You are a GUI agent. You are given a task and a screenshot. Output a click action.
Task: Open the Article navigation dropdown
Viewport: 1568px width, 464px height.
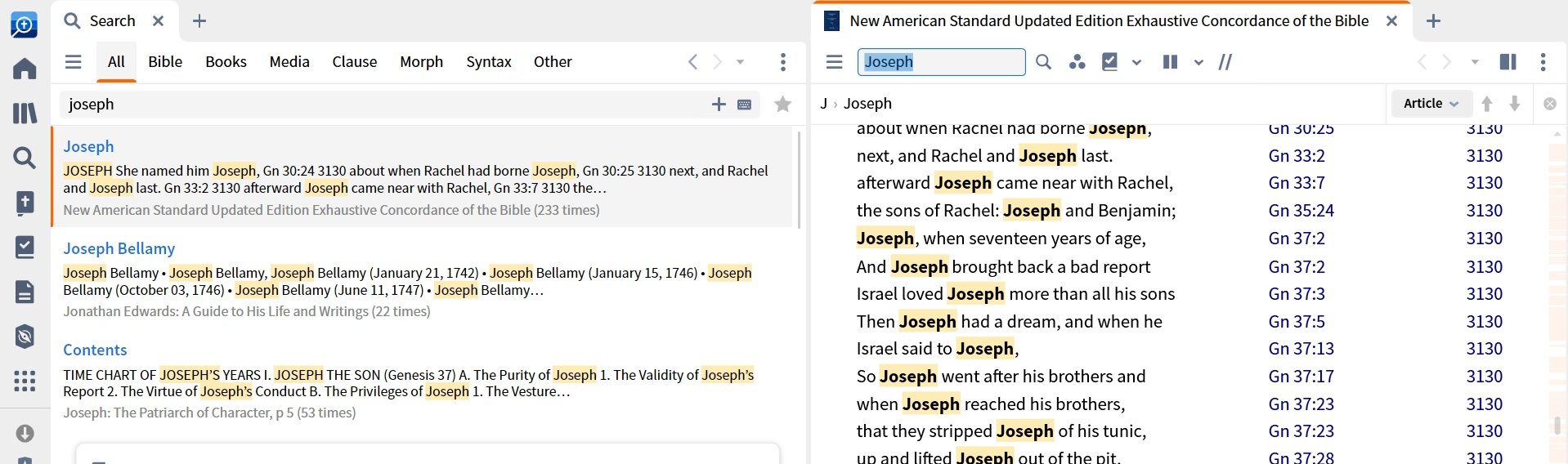click(x=1431, y=104)
